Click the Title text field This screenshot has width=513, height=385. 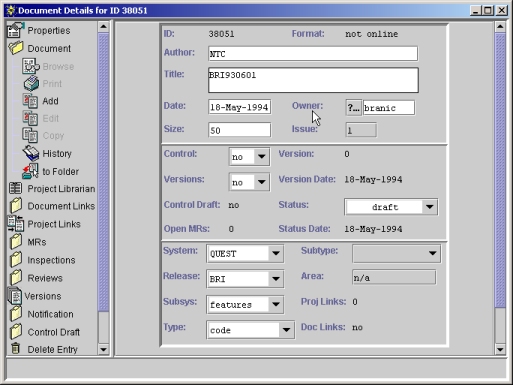pos(313,80)
